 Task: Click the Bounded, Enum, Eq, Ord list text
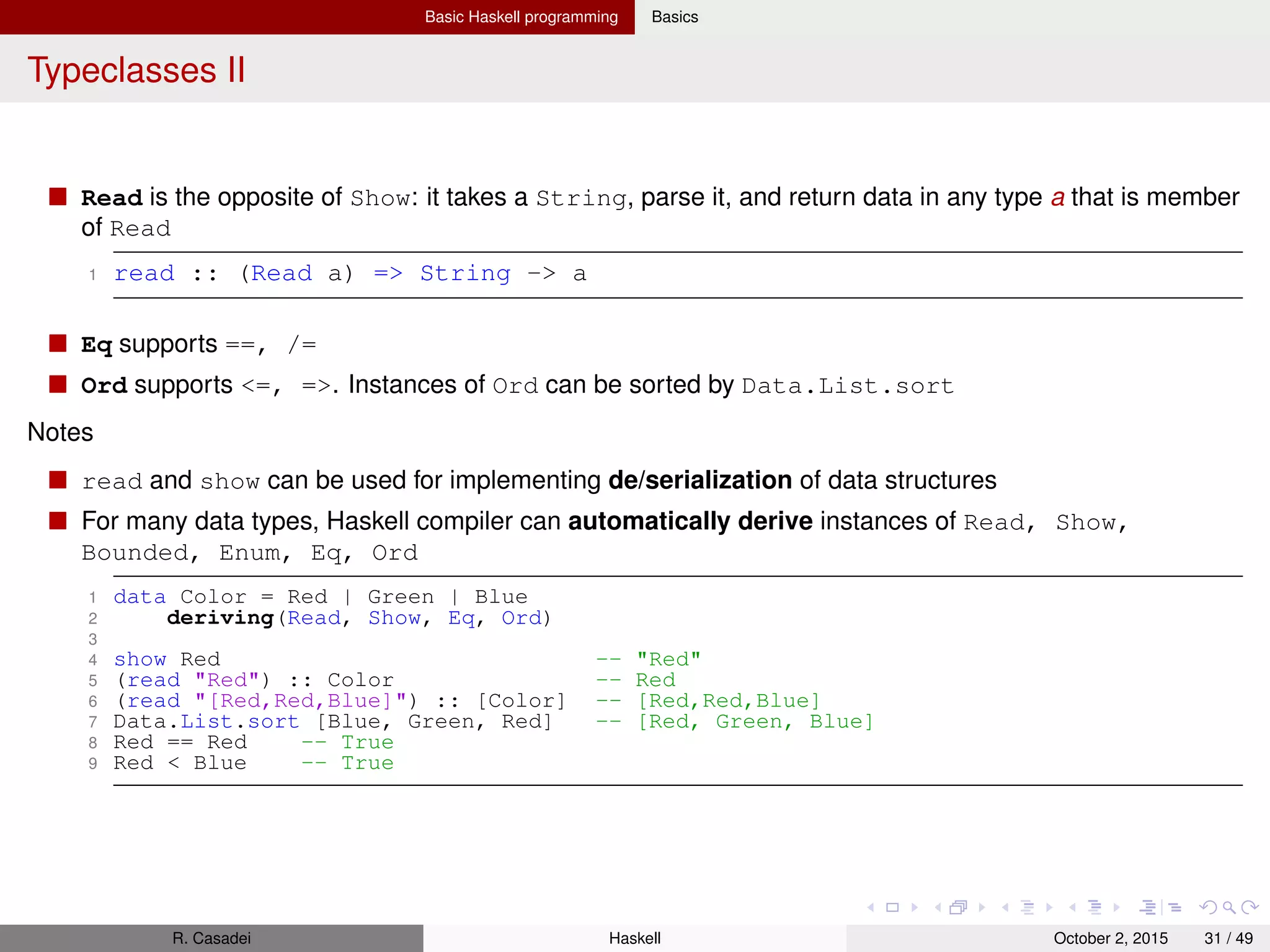[250, 553]
